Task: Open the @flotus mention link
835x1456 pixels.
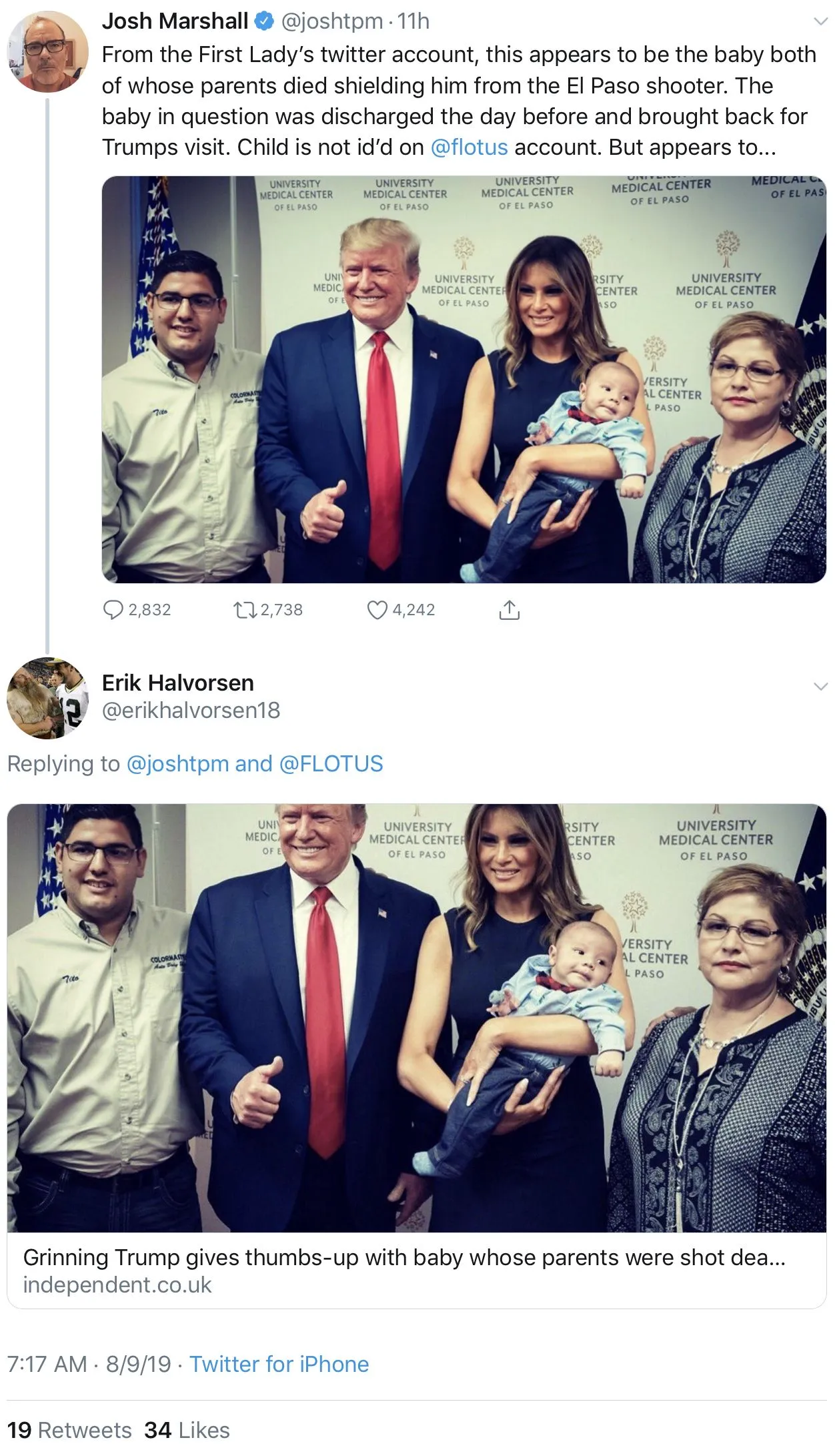Action: [469, 147]
